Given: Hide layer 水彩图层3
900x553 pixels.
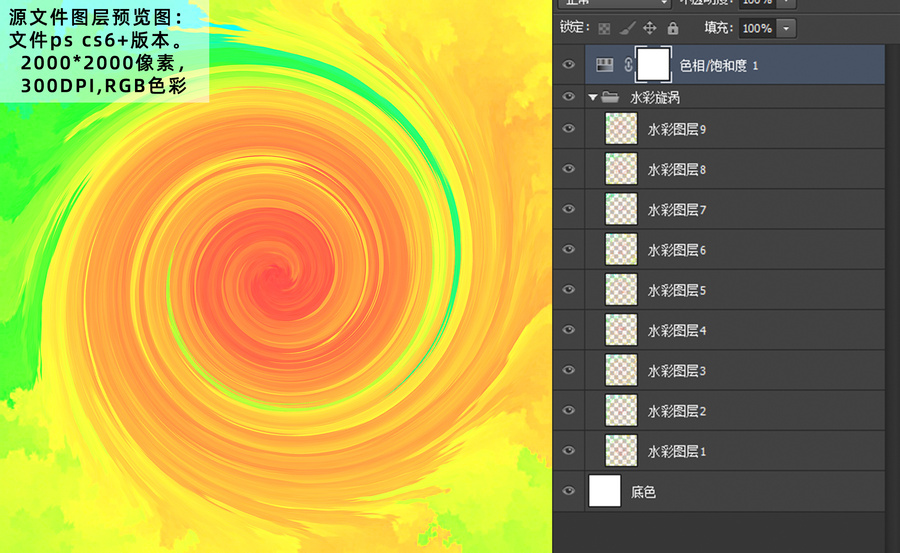Looking at the screenshot, I should (569, 370).
